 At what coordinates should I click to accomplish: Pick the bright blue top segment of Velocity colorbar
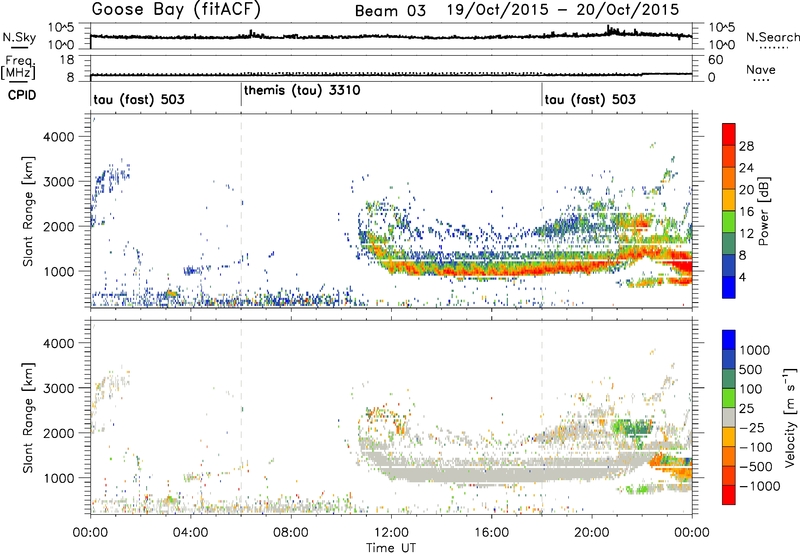tap(729, 340)
